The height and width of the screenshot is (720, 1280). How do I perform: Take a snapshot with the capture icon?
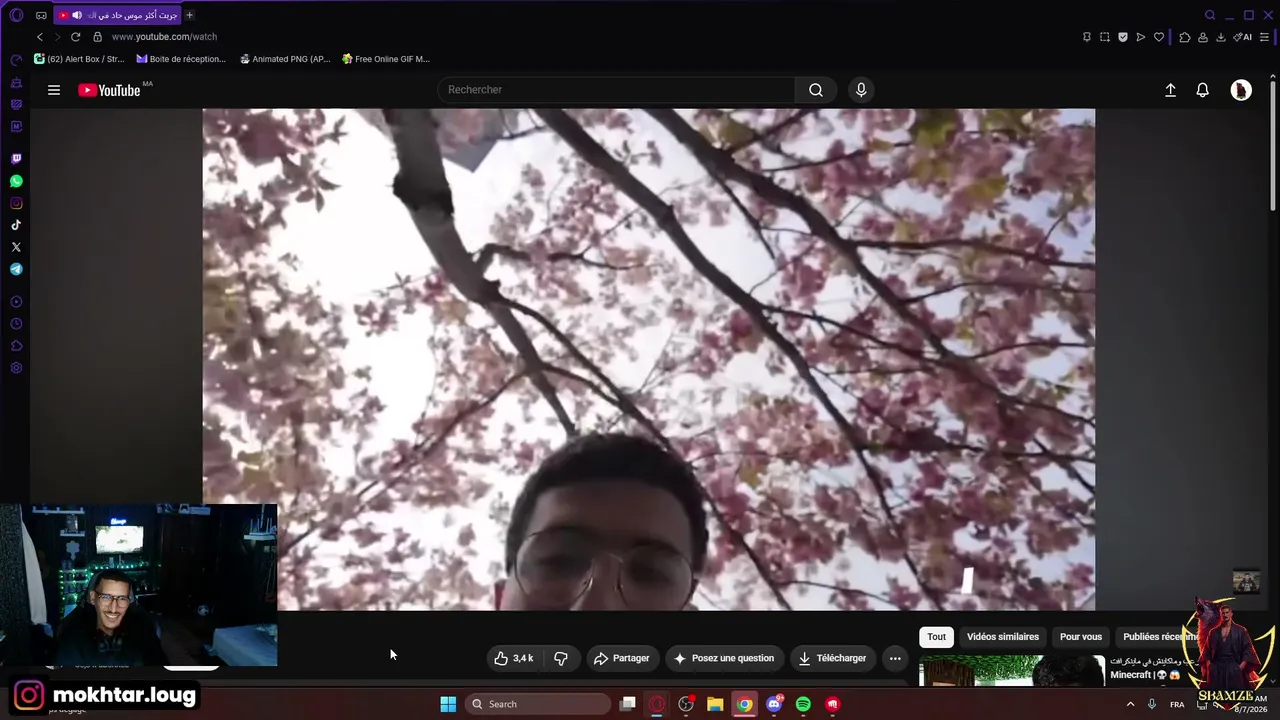click(x=1105, y=37)
